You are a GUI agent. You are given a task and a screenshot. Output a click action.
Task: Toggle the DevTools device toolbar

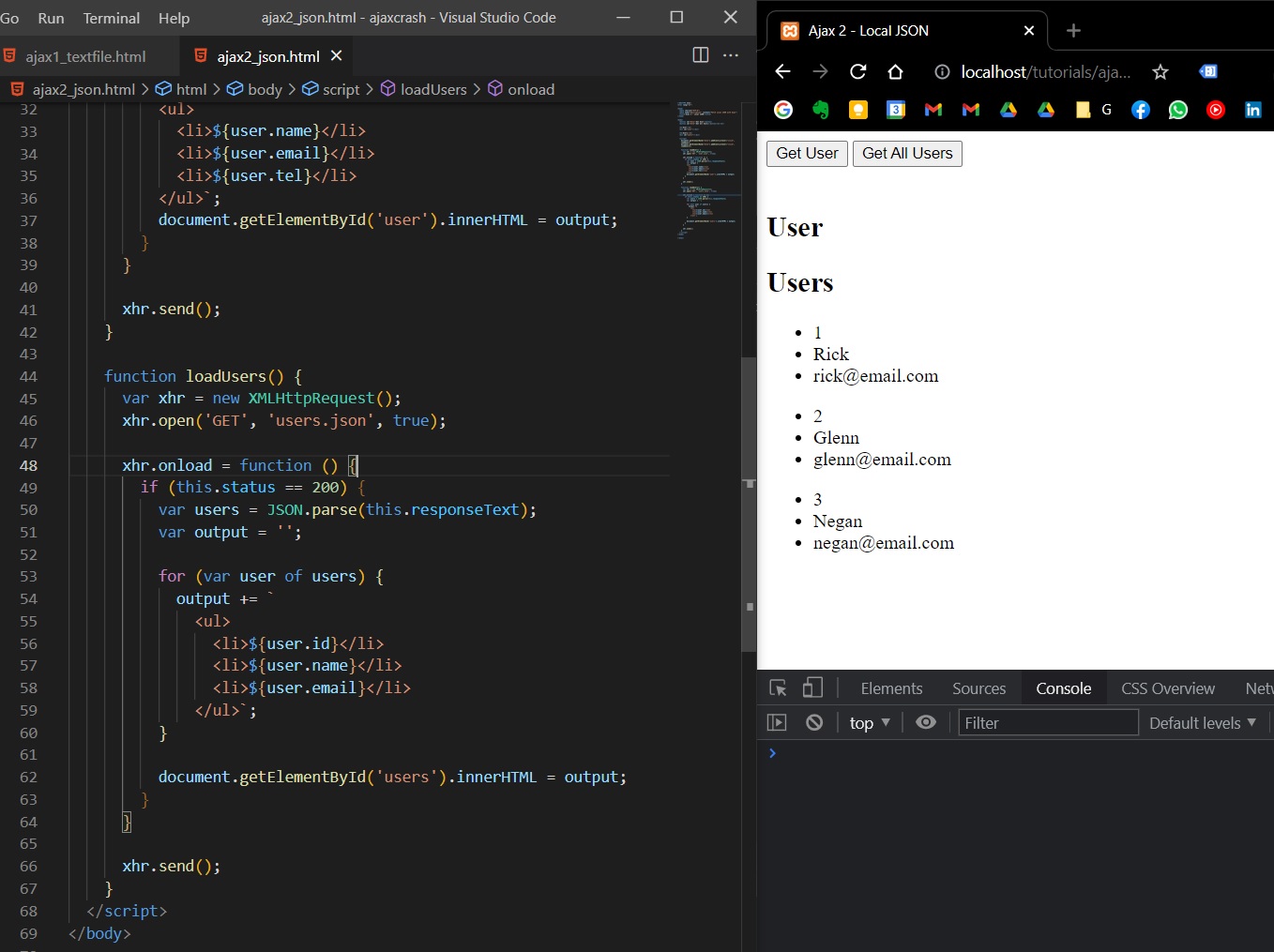click(x=812, y=688)
